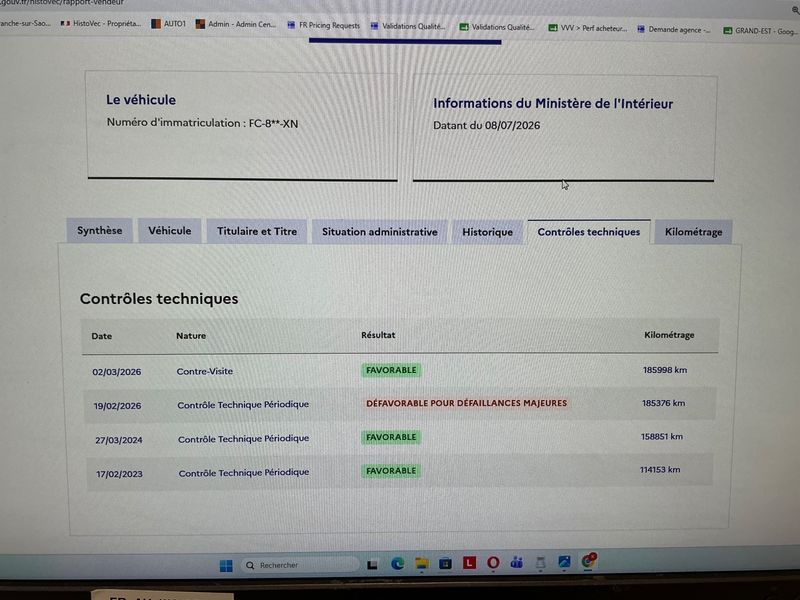Open File Explorer from the taskbar

[x=421, y=563]
